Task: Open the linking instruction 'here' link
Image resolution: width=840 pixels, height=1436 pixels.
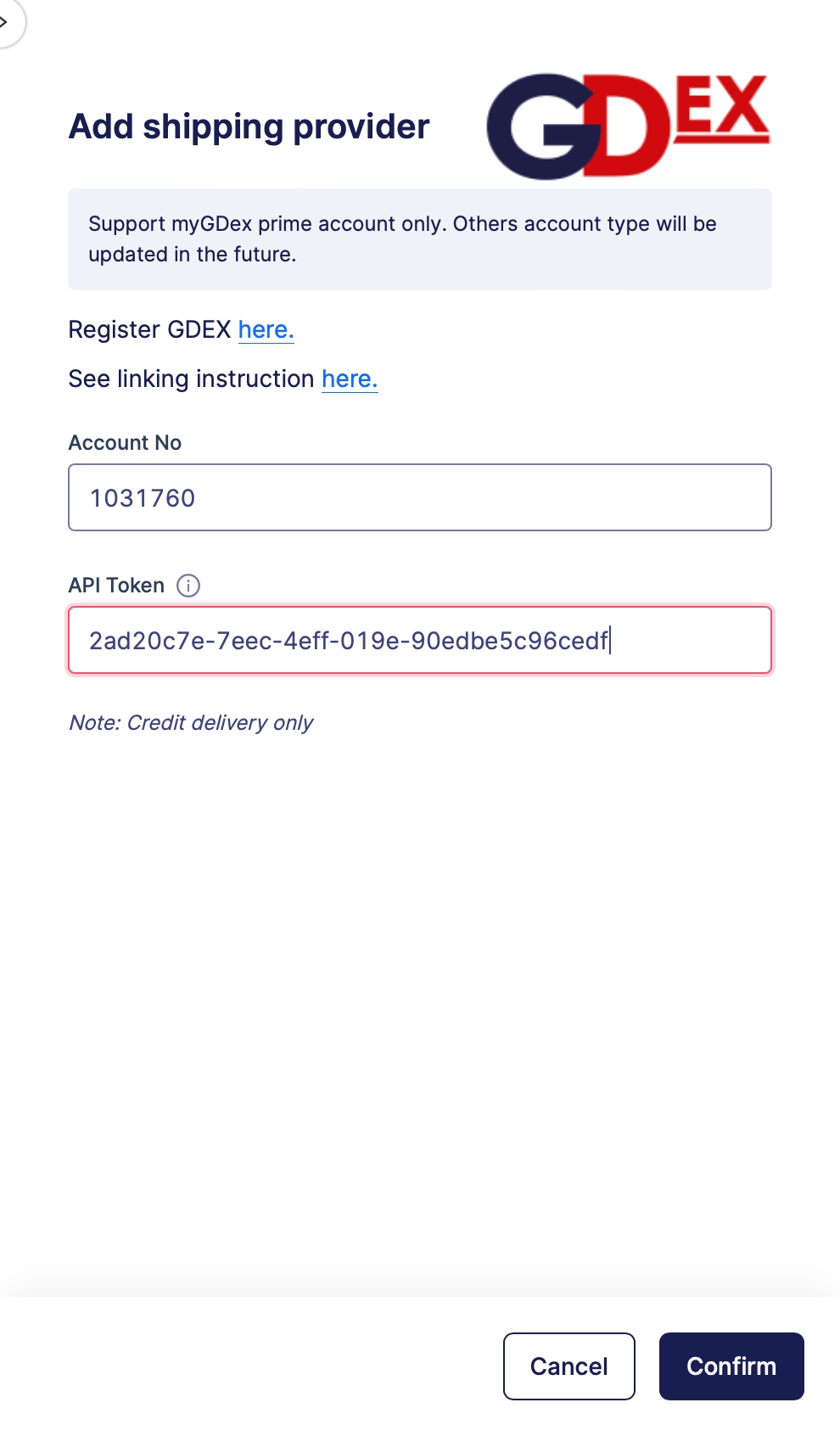Action: (350, 379)
